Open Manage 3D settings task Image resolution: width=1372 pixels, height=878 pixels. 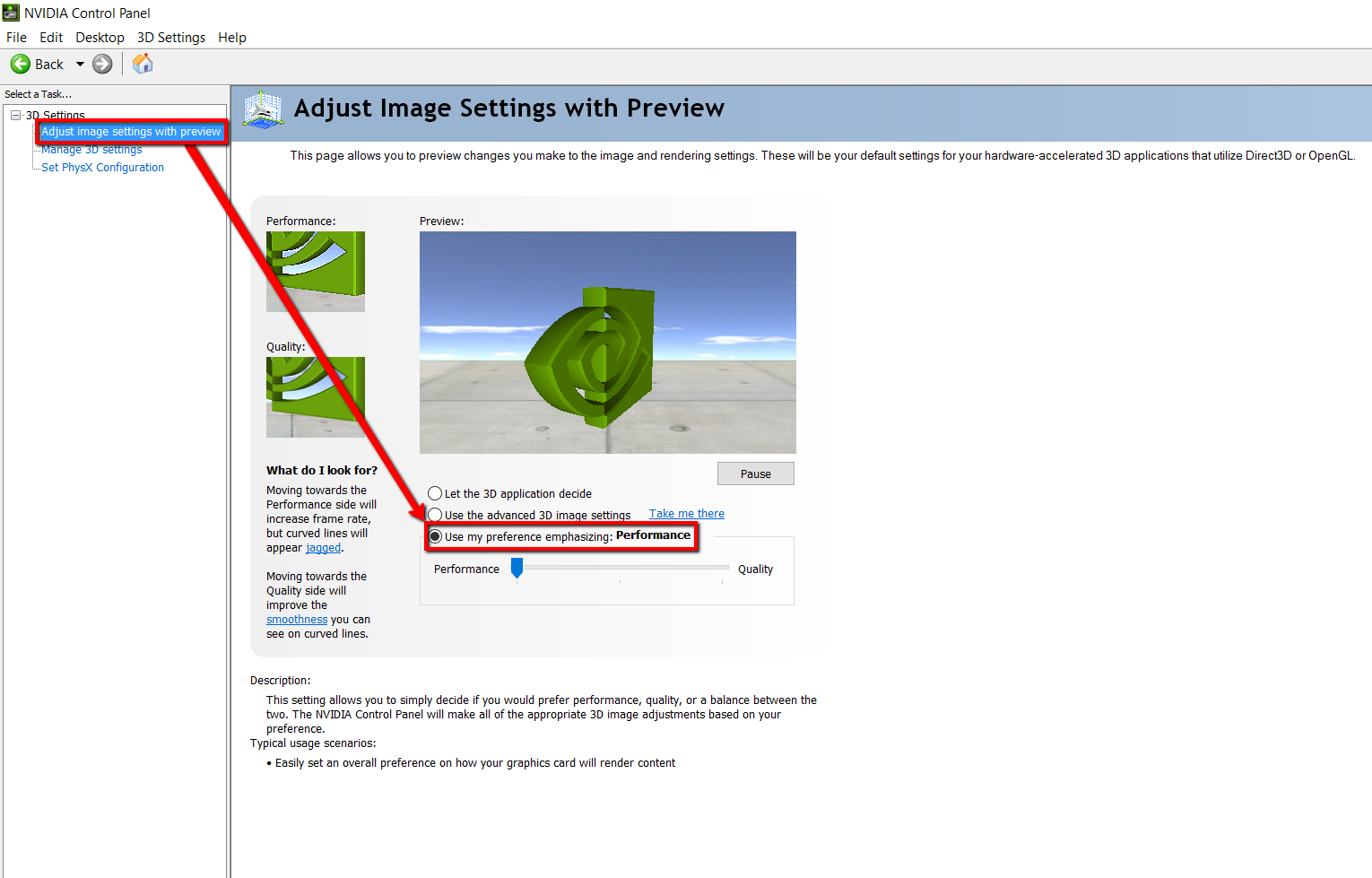(x=91, y=150)
